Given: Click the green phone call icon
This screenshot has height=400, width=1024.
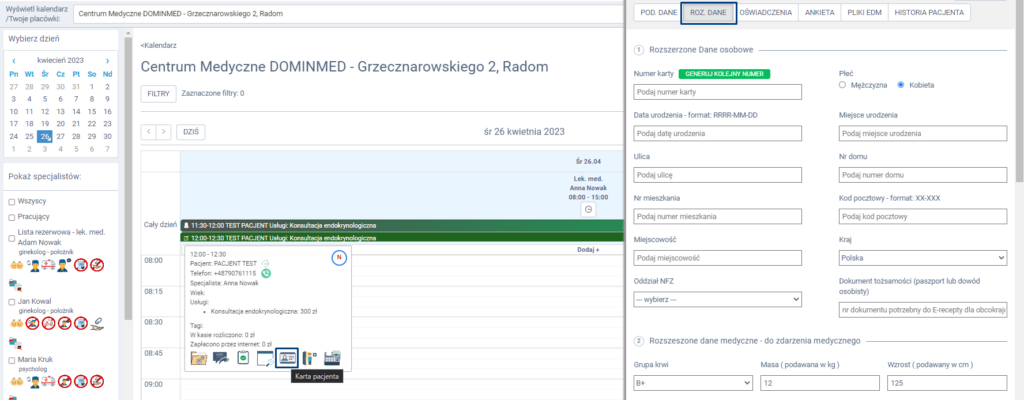Looking at the screenshot, I should tap(266, 273).
